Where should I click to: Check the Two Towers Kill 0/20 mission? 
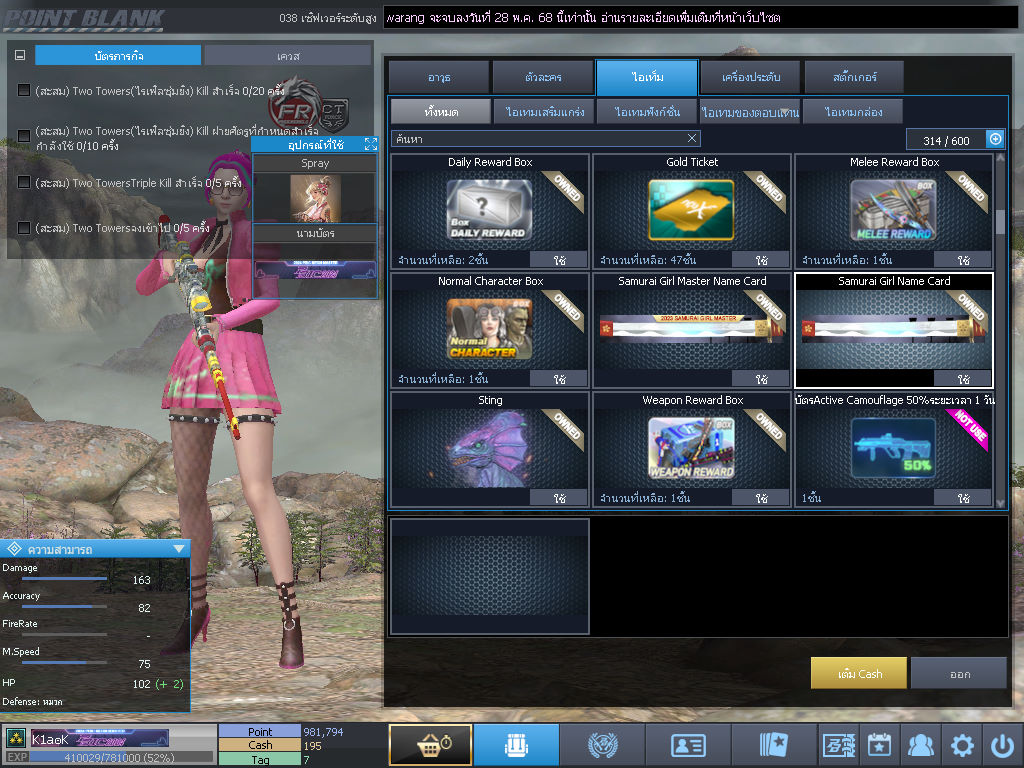(x=24, y=90)
